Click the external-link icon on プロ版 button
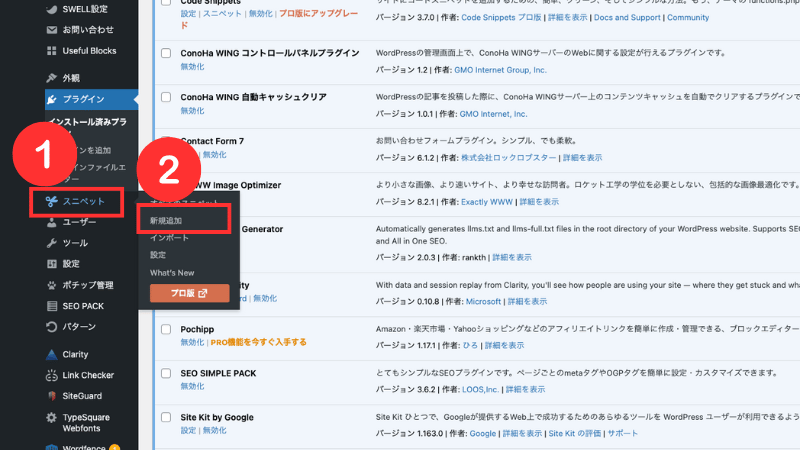 [x=203, y=293]
